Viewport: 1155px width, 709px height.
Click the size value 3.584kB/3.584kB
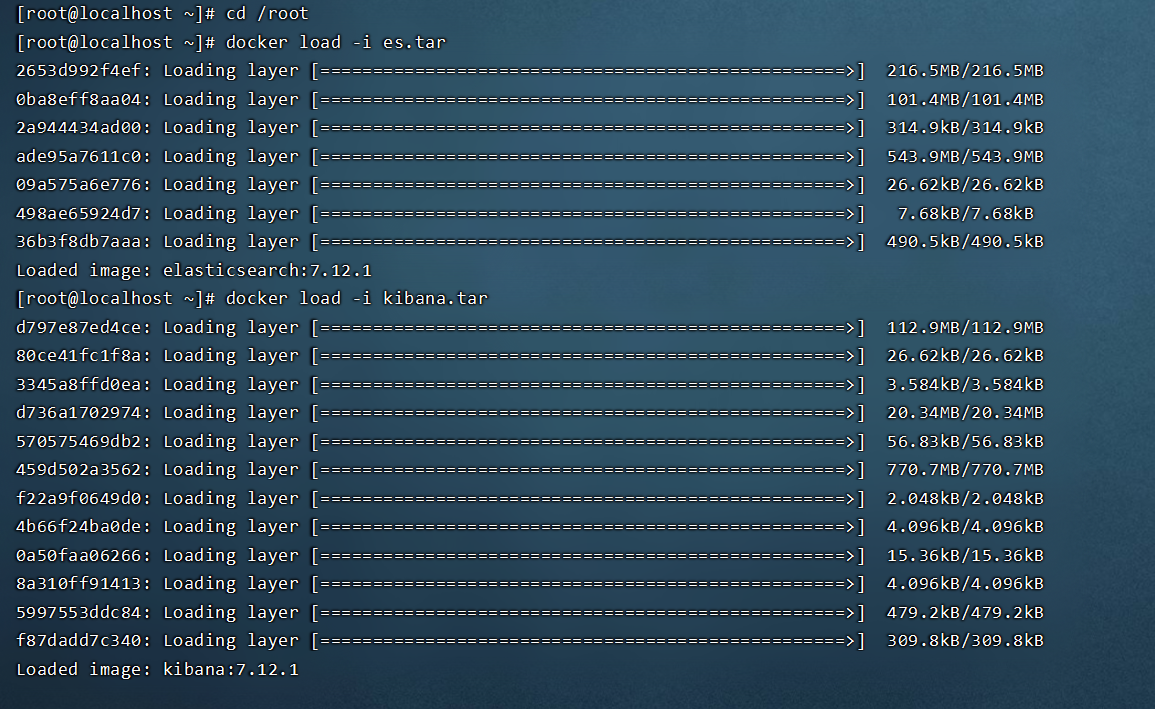click(965, 384)
